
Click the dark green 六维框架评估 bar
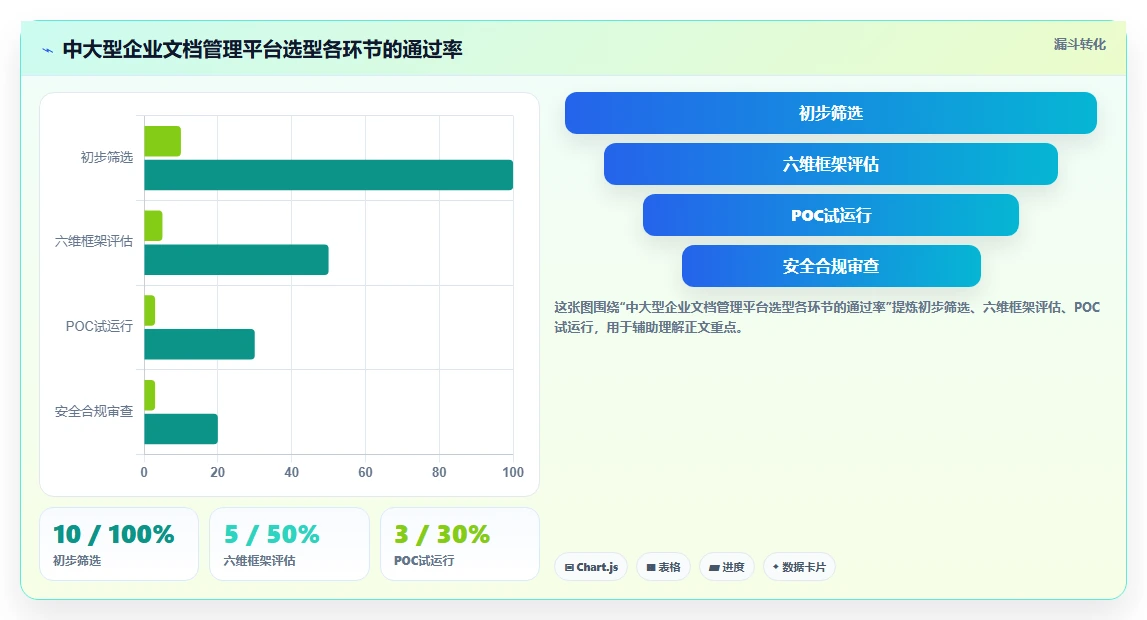click(x=236, y=260)
